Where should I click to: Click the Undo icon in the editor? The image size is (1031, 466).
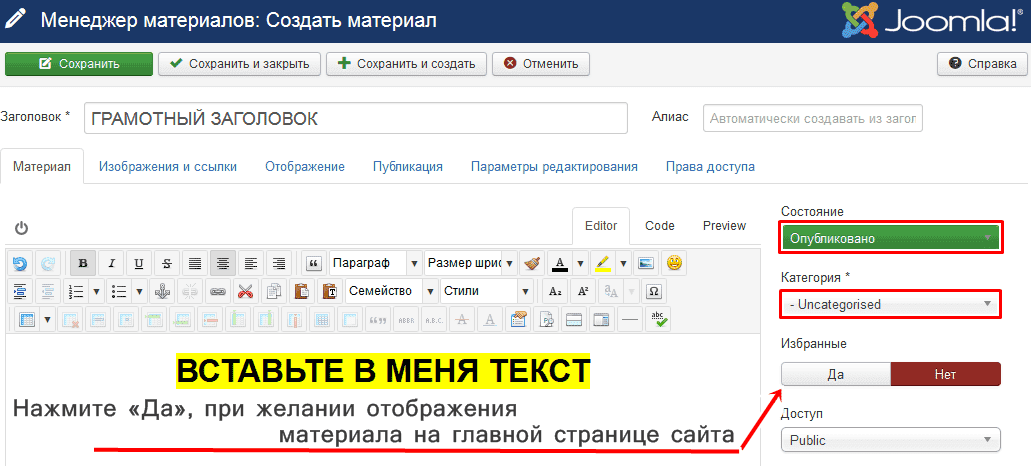coord(19,264)
